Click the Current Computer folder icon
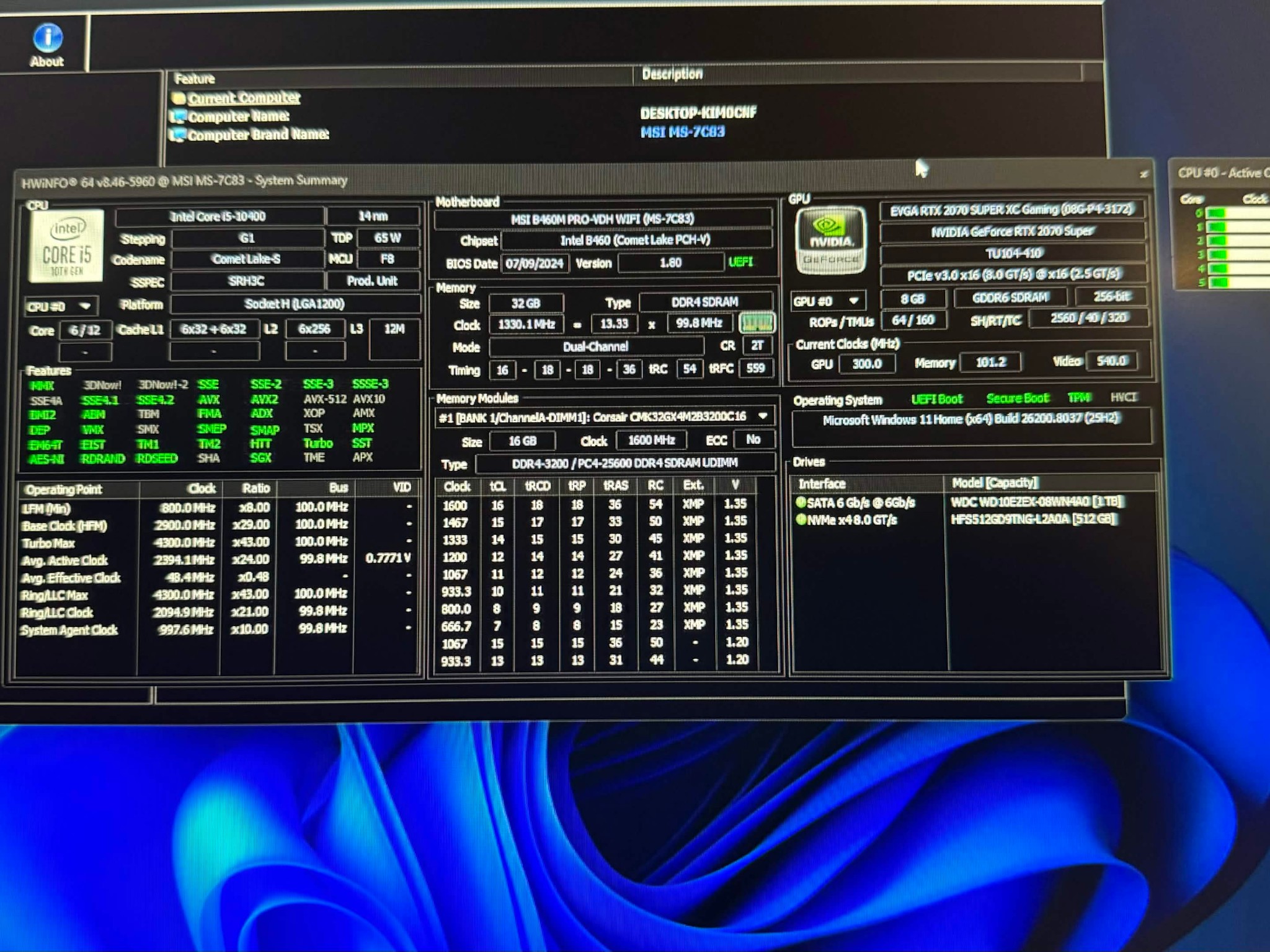1270x952 pixels. point(179,98)
